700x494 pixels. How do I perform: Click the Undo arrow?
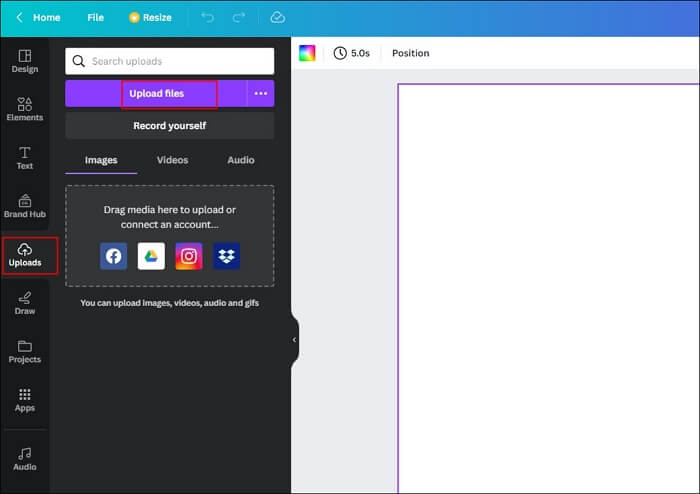click(208, 17)
